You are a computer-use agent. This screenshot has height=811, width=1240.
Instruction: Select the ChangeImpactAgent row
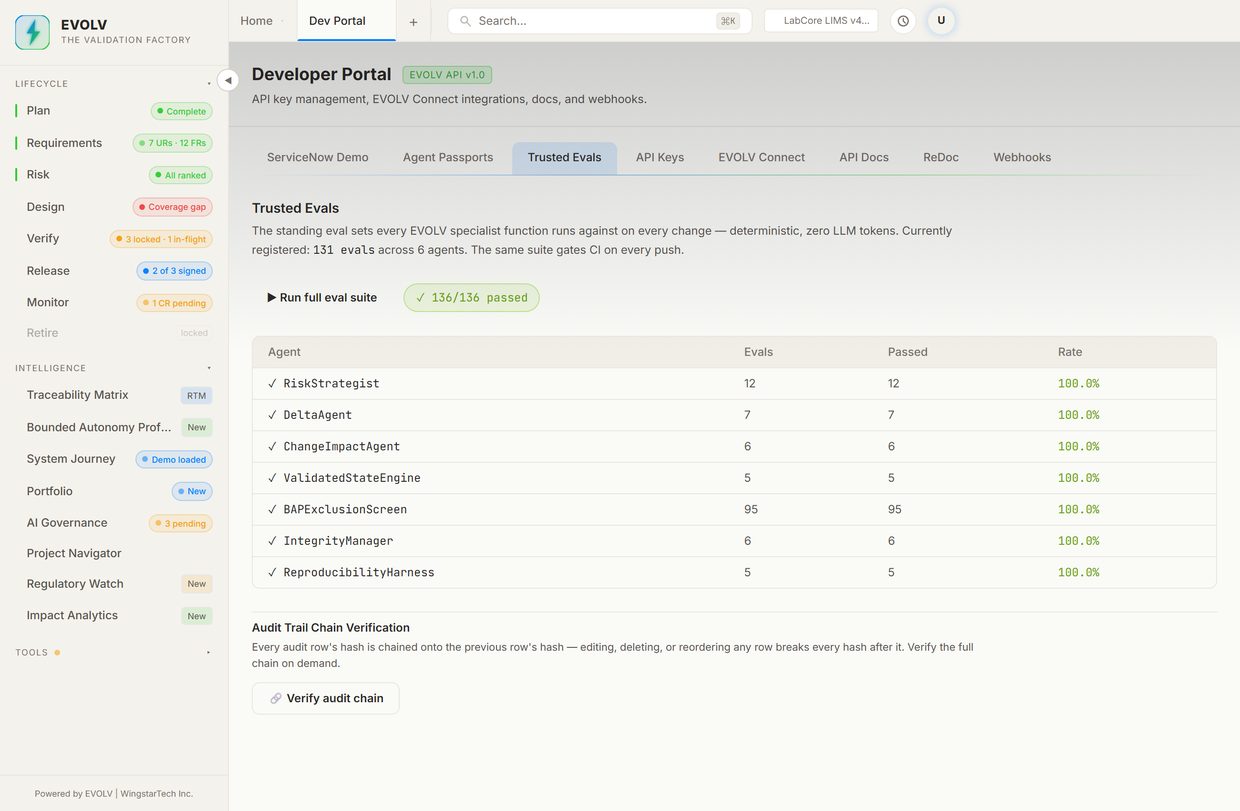click(734, 447)
